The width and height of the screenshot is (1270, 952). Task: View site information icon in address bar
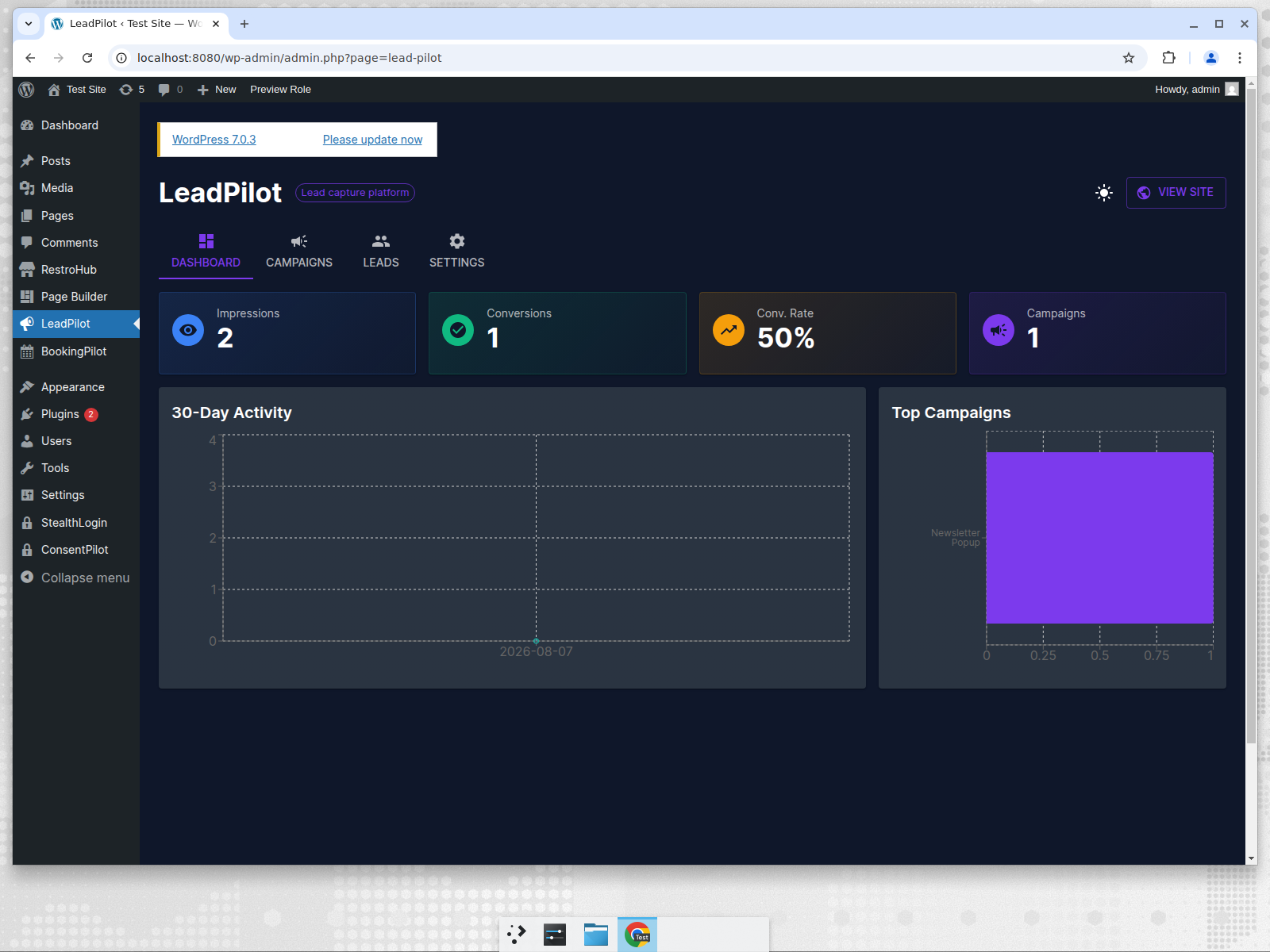coord(121,58)
